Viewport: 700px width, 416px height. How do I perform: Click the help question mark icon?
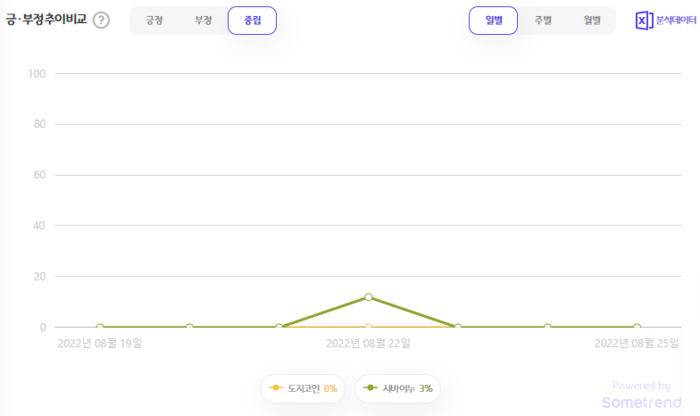[x=101, y=20]
